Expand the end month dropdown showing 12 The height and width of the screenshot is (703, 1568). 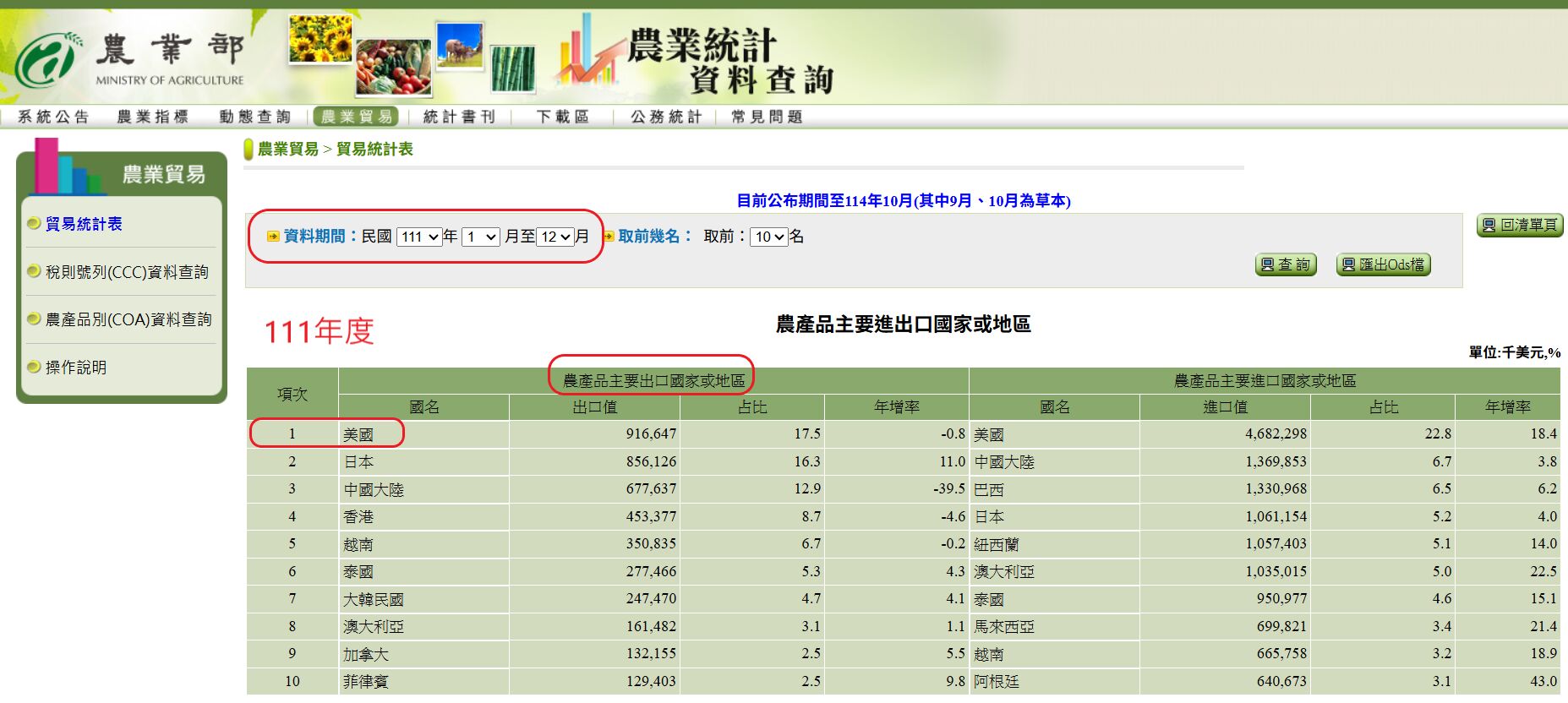pos(555,237)
